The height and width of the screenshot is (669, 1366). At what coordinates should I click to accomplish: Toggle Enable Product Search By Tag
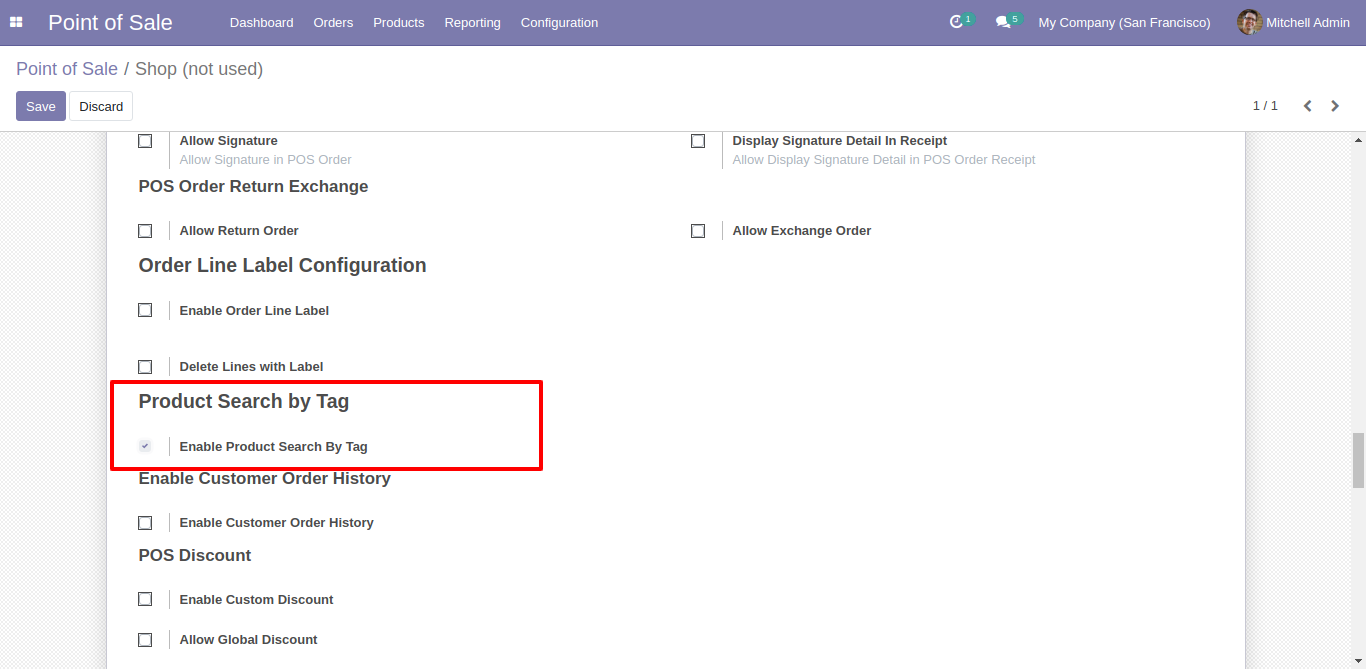[145, 446]
